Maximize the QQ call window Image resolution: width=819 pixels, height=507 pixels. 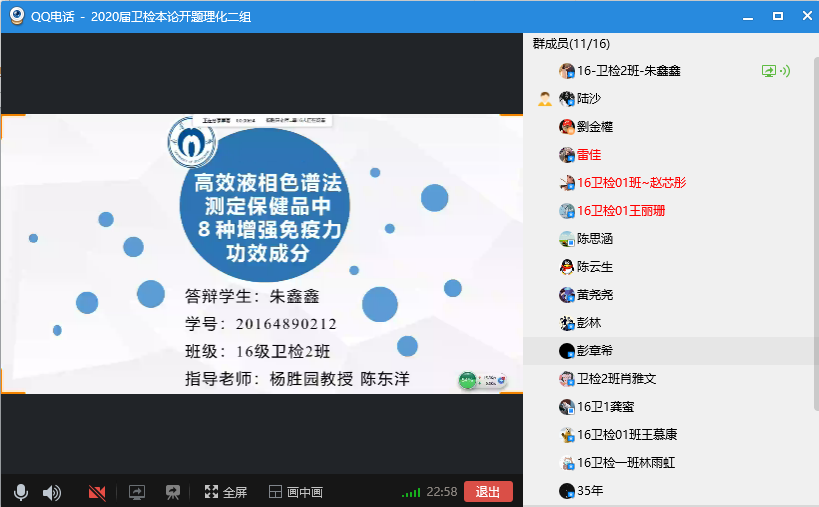777,16
